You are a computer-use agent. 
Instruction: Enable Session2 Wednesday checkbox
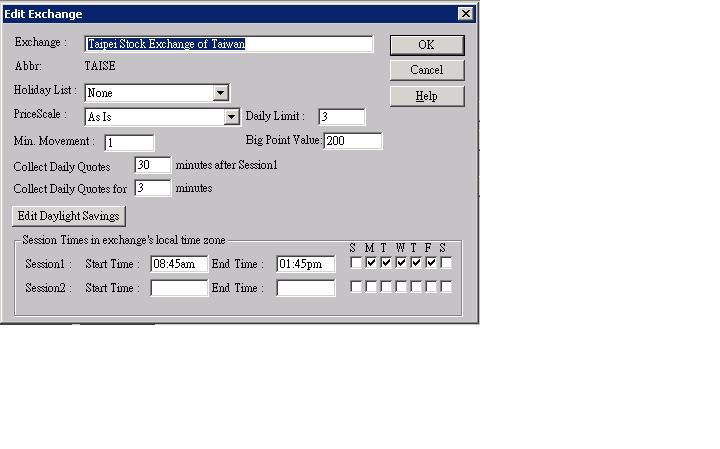point(401,286)
